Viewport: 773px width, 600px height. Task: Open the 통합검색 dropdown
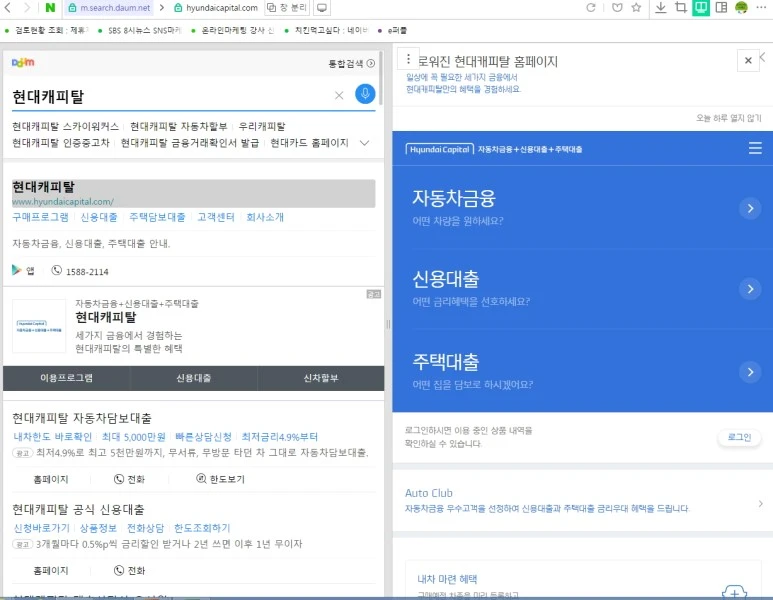tap(351, 64)
